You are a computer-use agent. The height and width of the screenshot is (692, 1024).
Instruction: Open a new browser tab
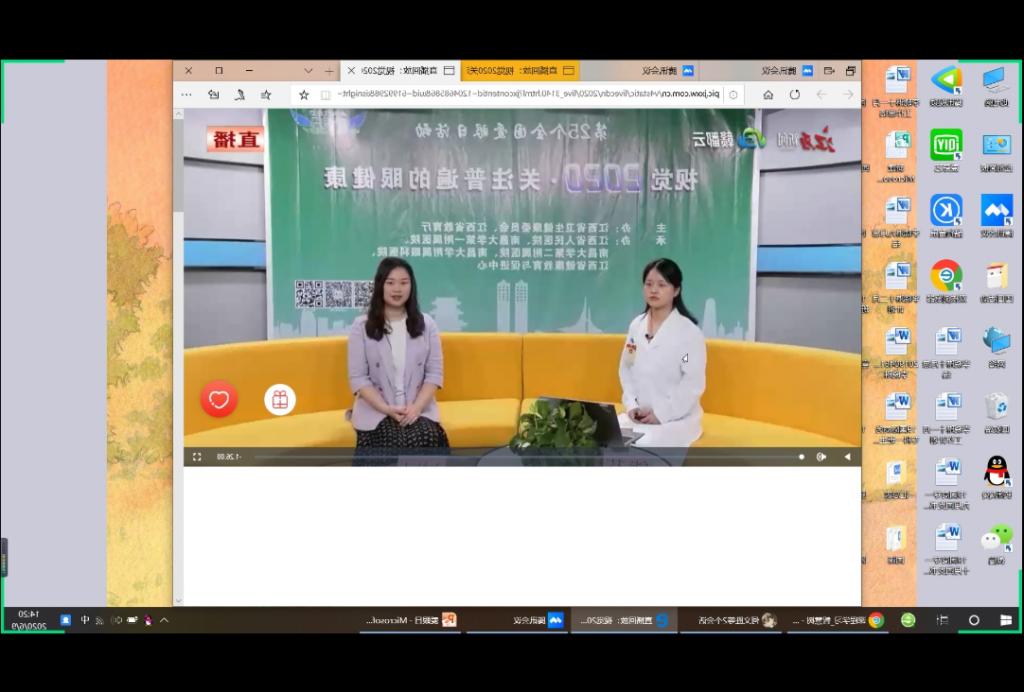coord(329,71)
